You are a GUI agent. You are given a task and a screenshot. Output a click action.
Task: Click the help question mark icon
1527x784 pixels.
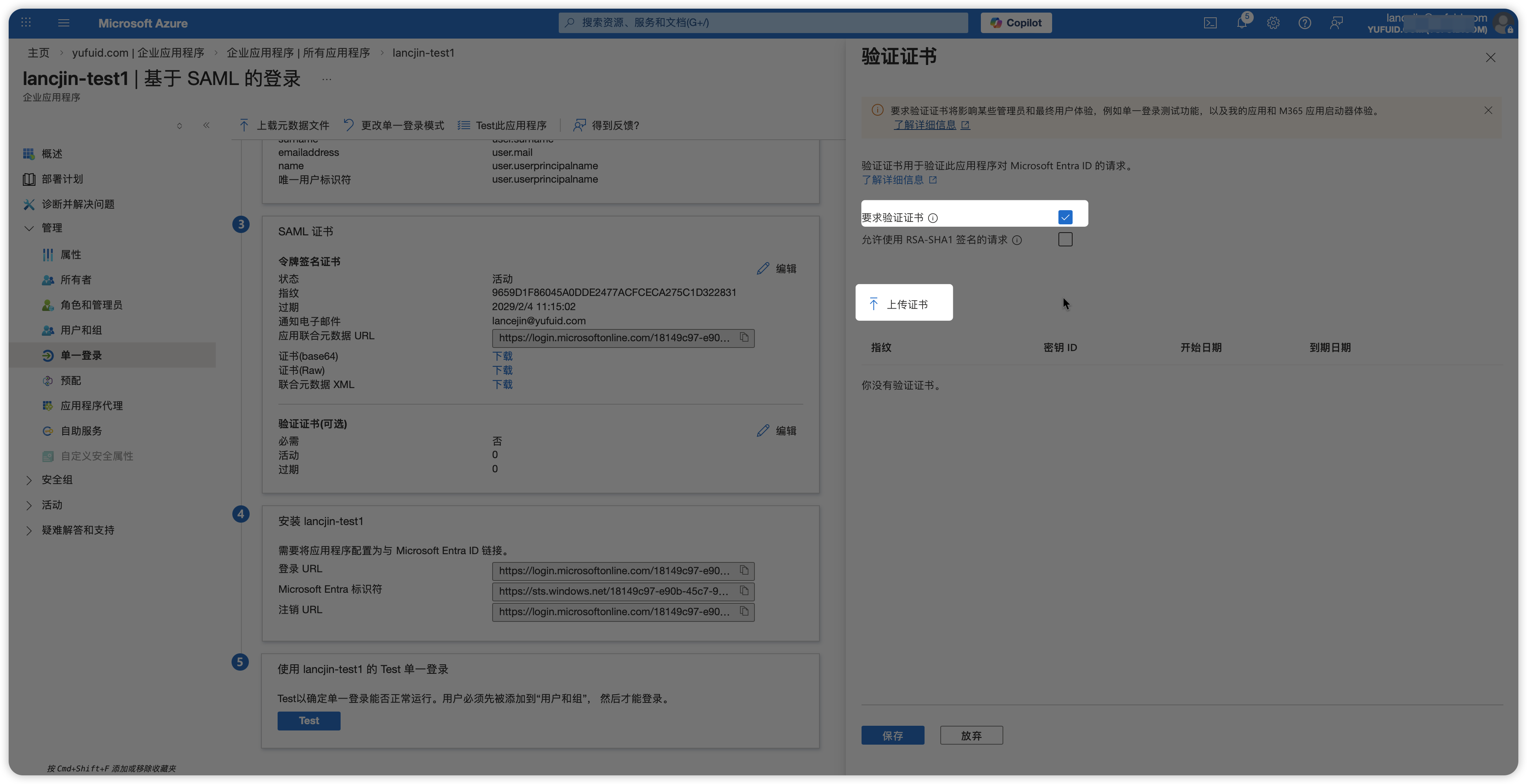click(x=1304, y=23)
